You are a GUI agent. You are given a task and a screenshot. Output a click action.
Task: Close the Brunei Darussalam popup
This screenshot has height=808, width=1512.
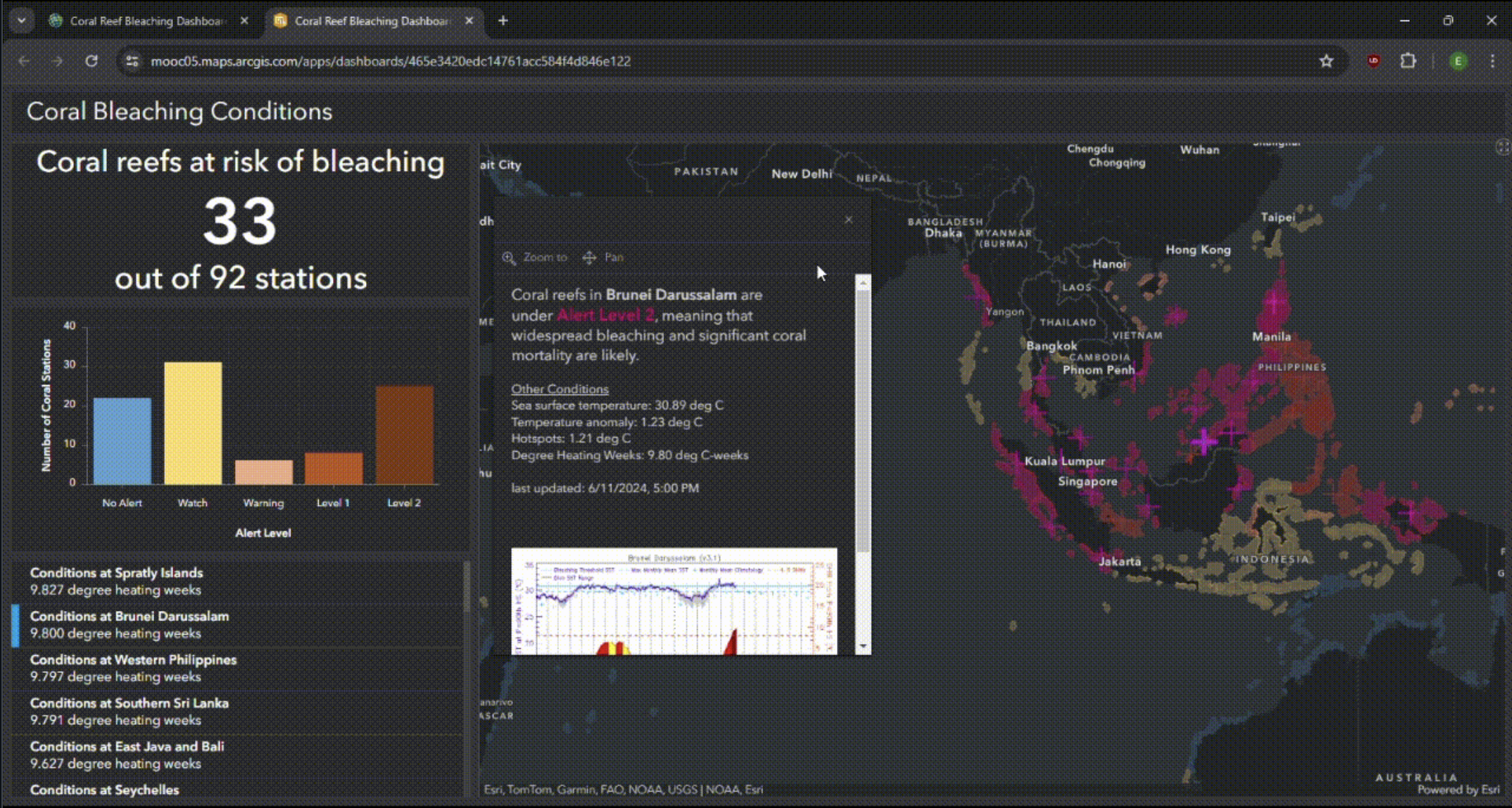848,220
